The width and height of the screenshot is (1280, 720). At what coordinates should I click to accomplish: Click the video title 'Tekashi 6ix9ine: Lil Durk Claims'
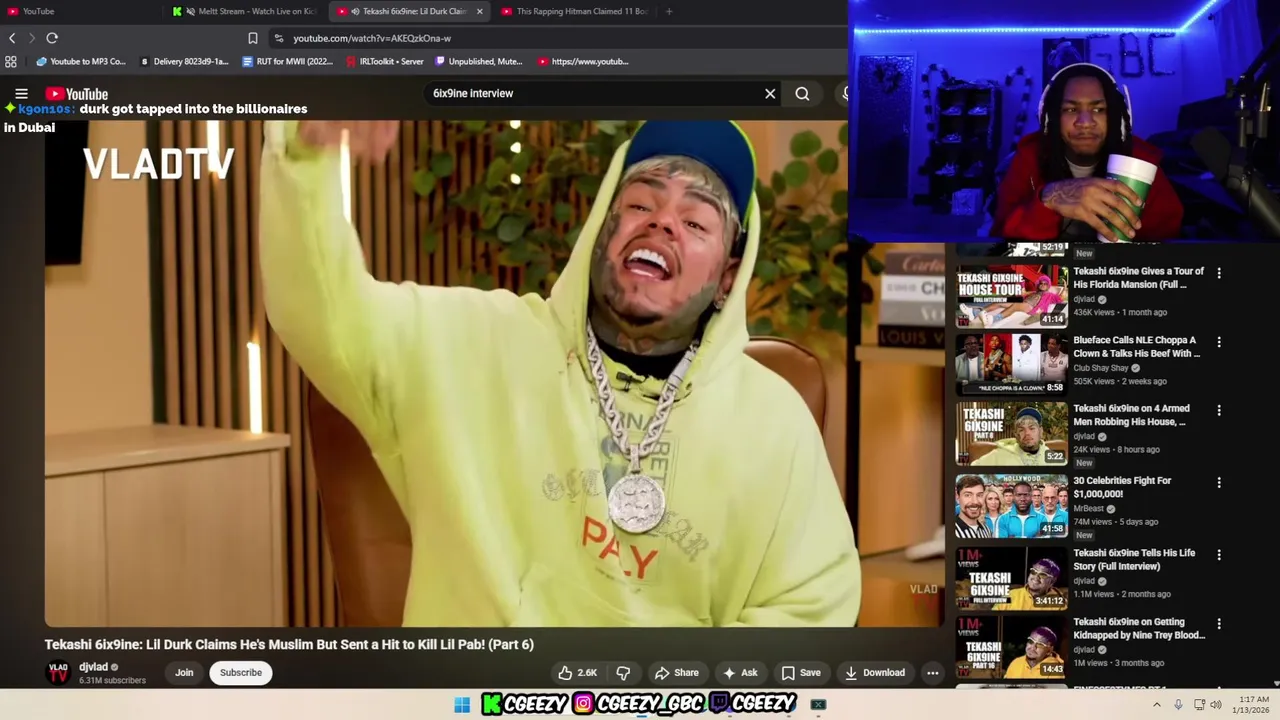pyautogui.click(x=289, y=645)
